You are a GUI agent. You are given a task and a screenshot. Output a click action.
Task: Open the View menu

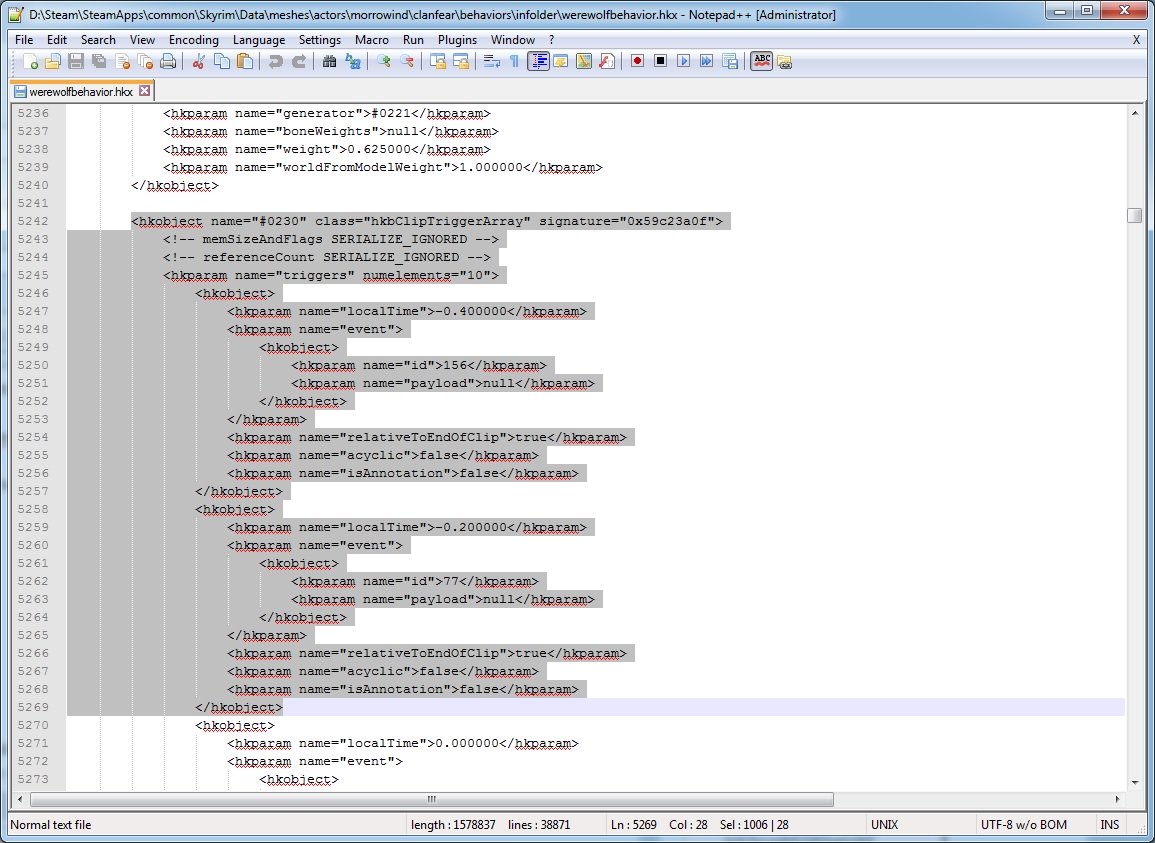142,40
